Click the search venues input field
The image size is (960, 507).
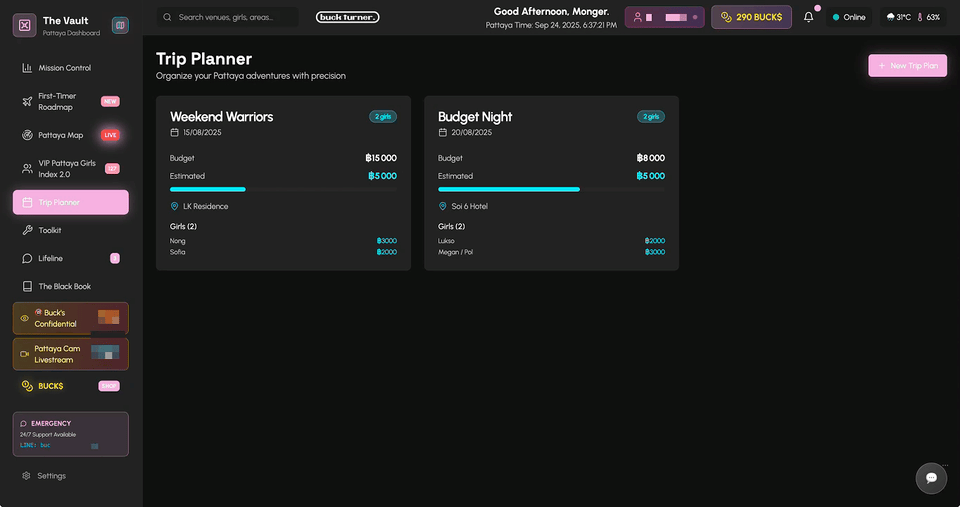(x=235, y=17)
